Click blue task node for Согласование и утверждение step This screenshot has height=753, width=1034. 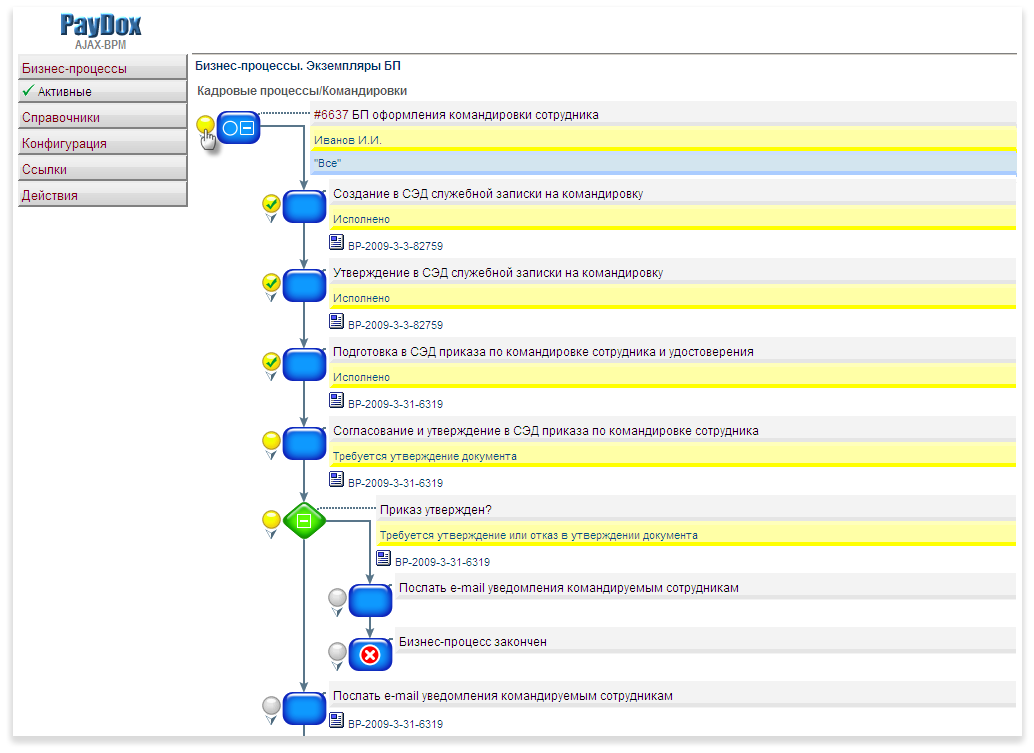coord(304,444)
